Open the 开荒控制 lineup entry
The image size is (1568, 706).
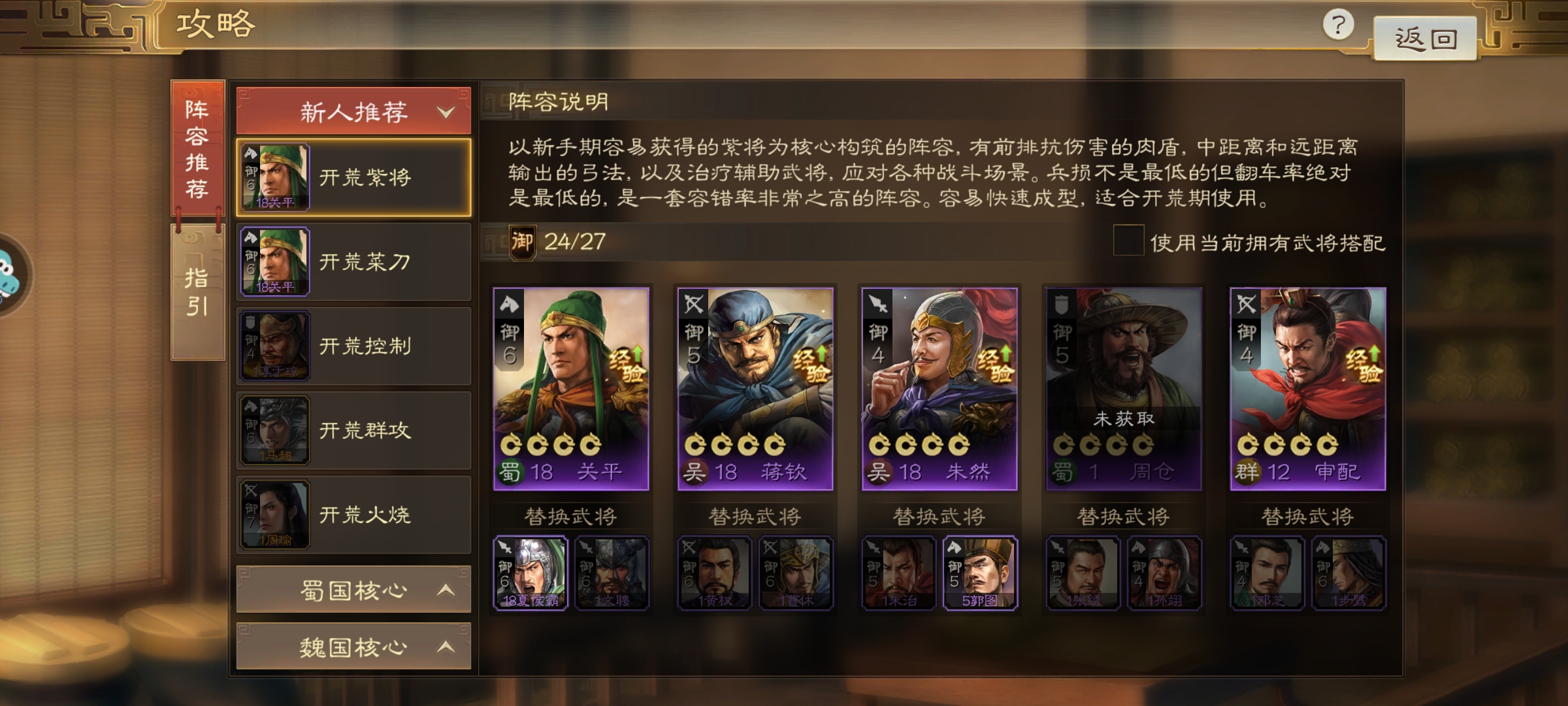pyautogui.click(x=353, y=346)
